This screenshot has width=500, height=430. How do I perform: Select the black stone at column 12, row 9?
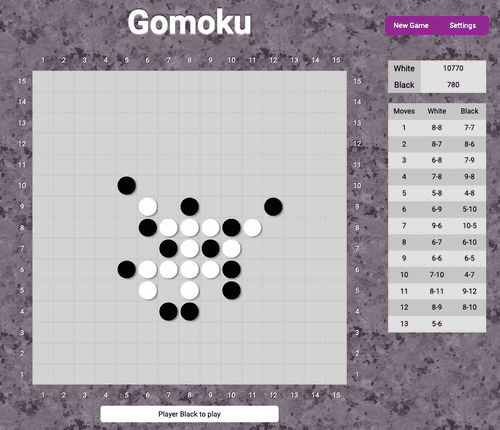[273, 207]
